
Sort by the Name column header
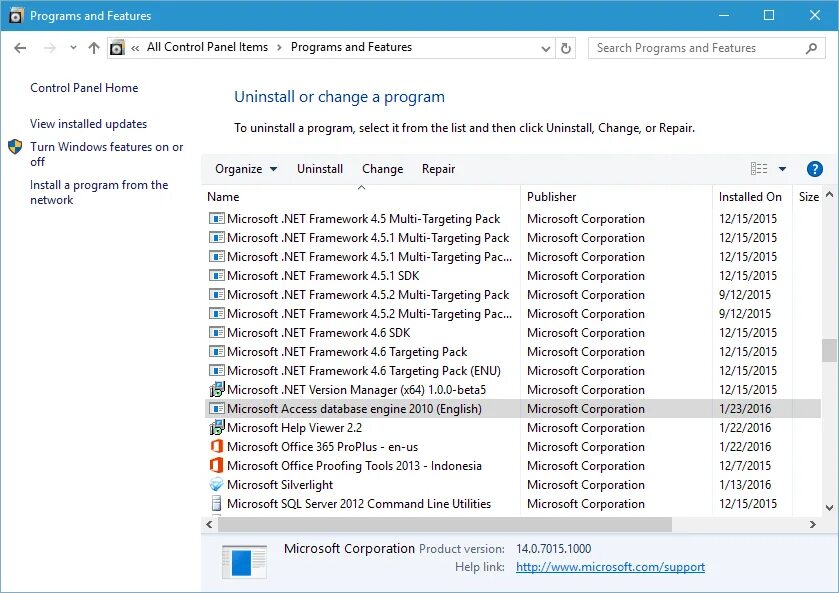coord(223,197)
